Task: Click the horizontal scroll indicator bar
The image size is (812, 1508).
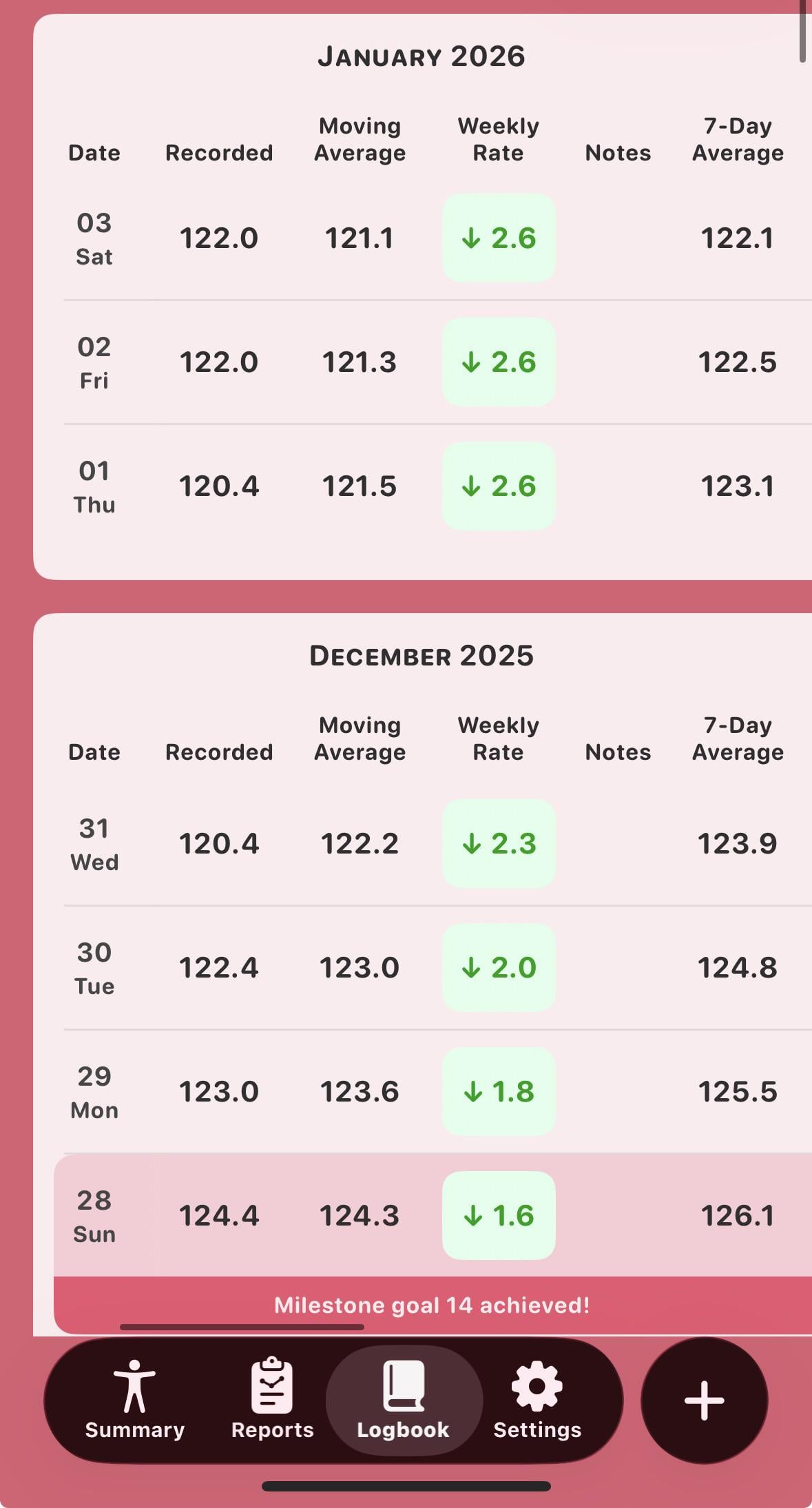Action: [x=242, y=1327]
